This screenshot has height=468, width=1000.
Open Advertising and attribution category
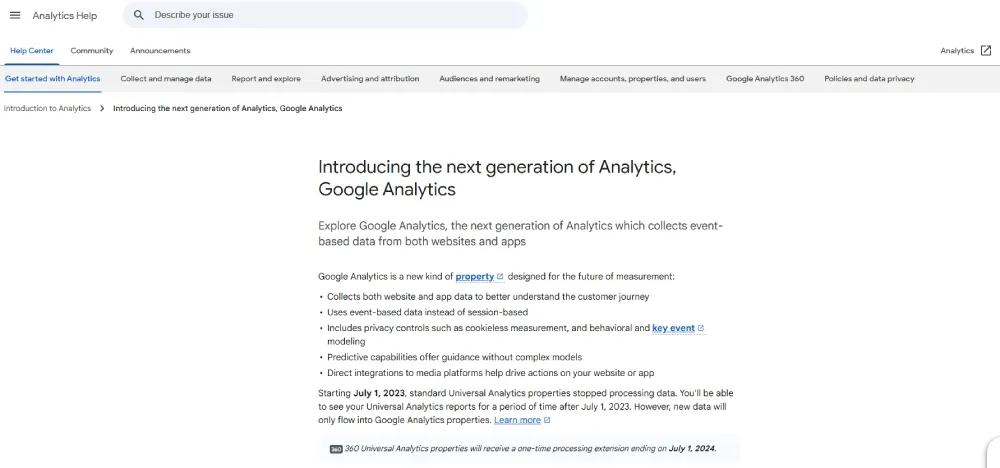click(x=370, y=79)
